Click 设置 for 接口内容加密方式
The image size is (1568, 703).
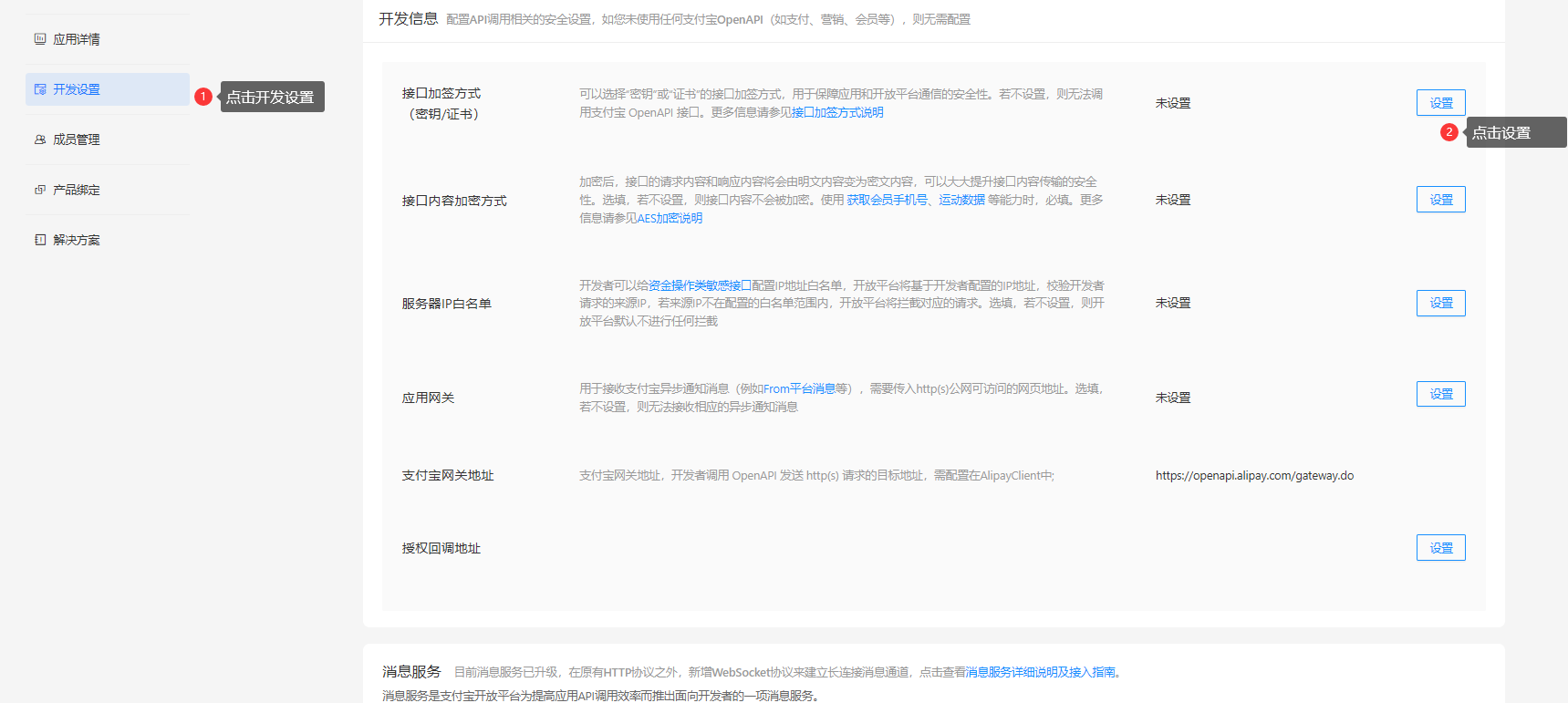(1440, 200)
